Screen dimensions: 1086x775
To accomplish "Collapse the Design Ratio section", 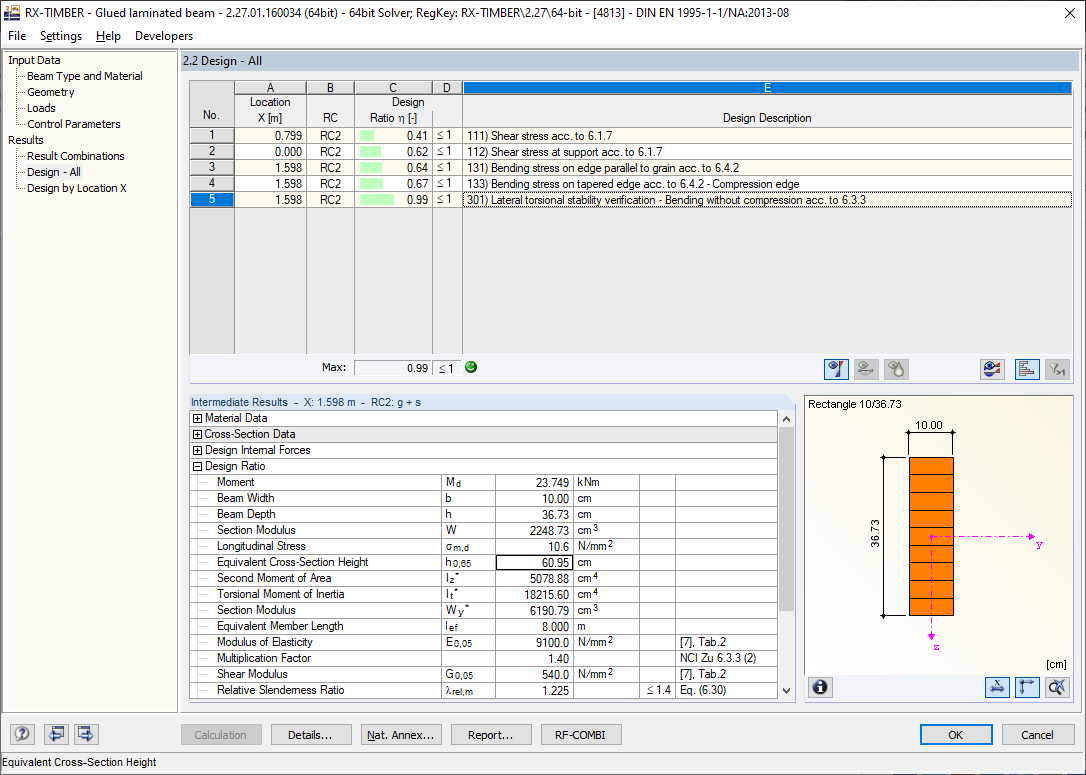I will pyautogui.click(x=197, y=466).
